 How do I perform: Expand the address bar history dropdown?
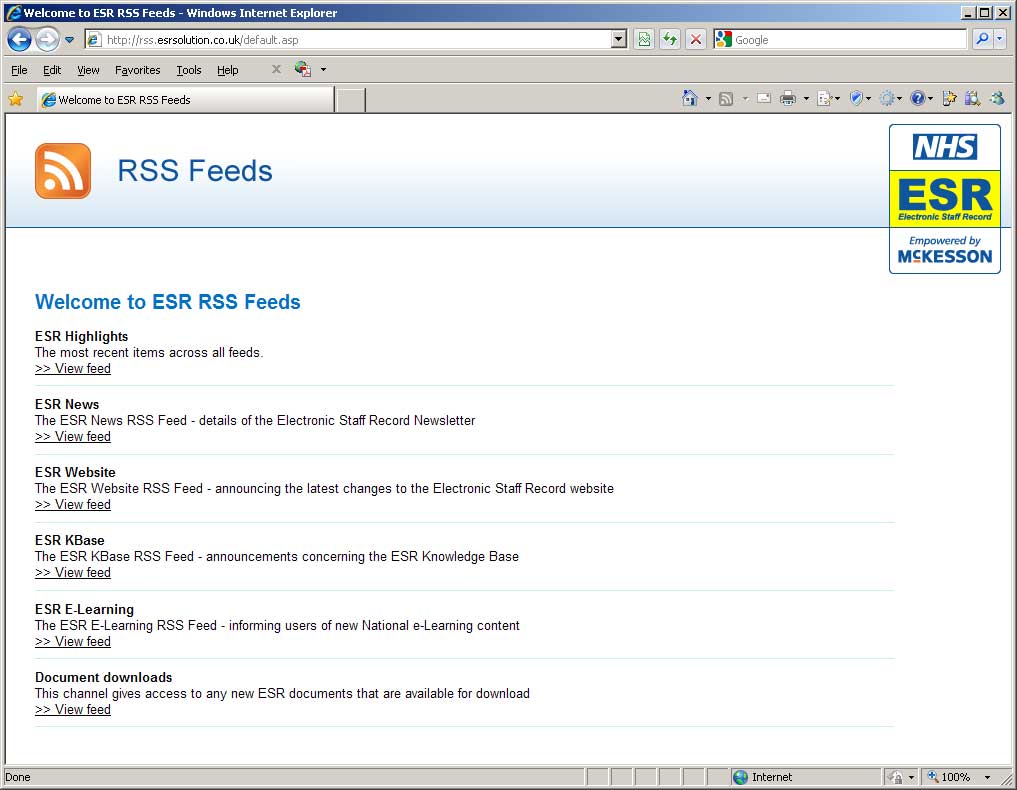click(x=619, y=40)
